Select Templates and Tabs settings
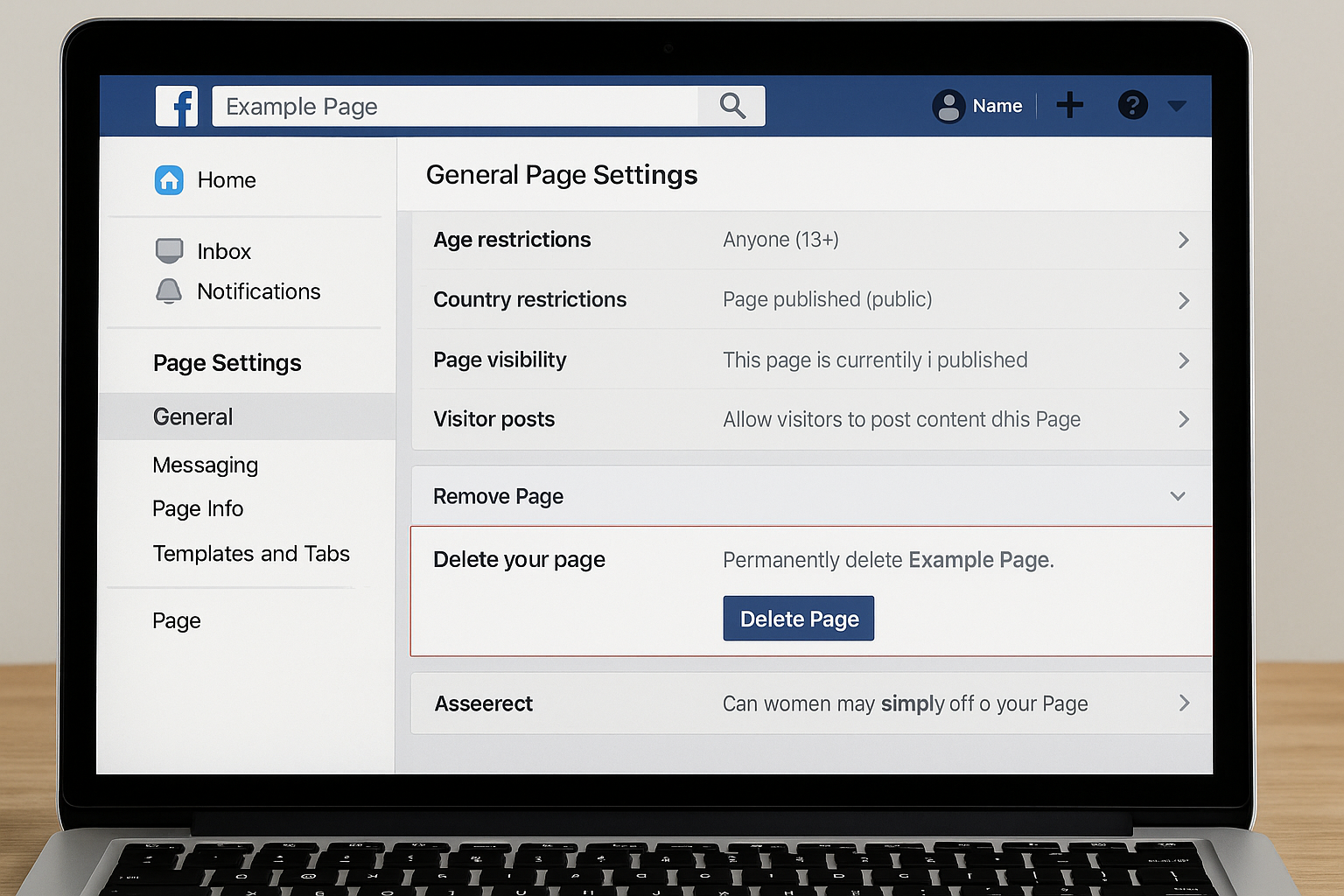Screen dimensions: 1344x896 (251, 554)
